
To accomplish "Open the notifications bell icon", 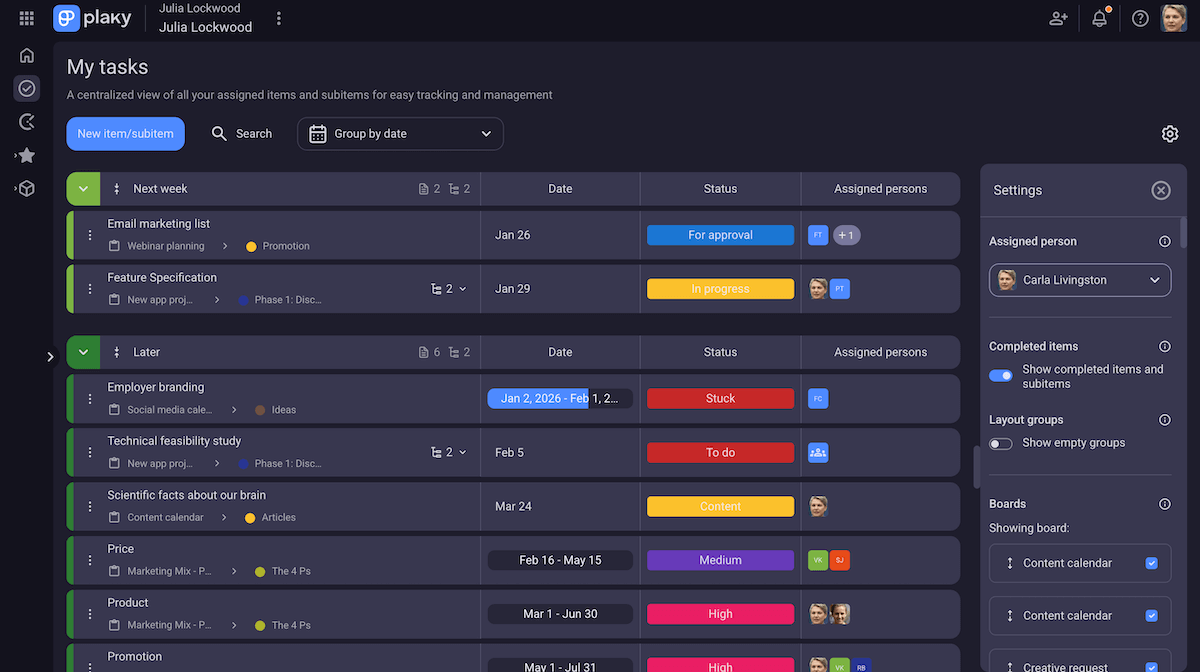I will tap(1099, 18).
